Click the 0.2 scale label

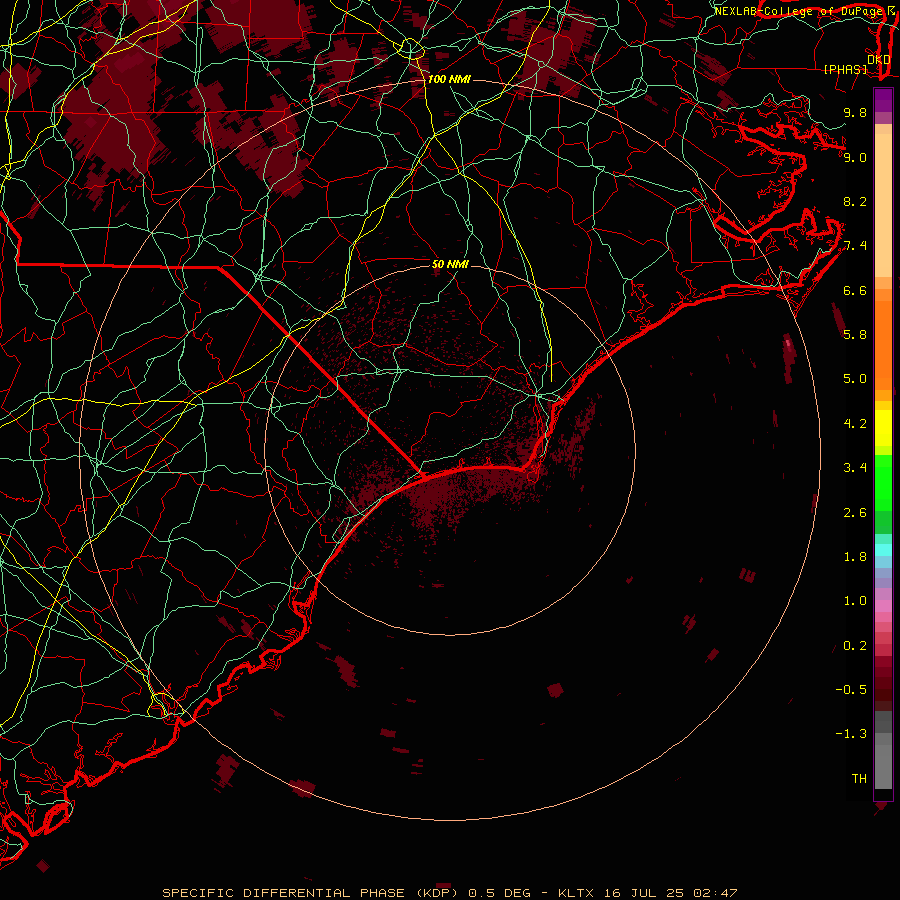[x=855, y=645]
